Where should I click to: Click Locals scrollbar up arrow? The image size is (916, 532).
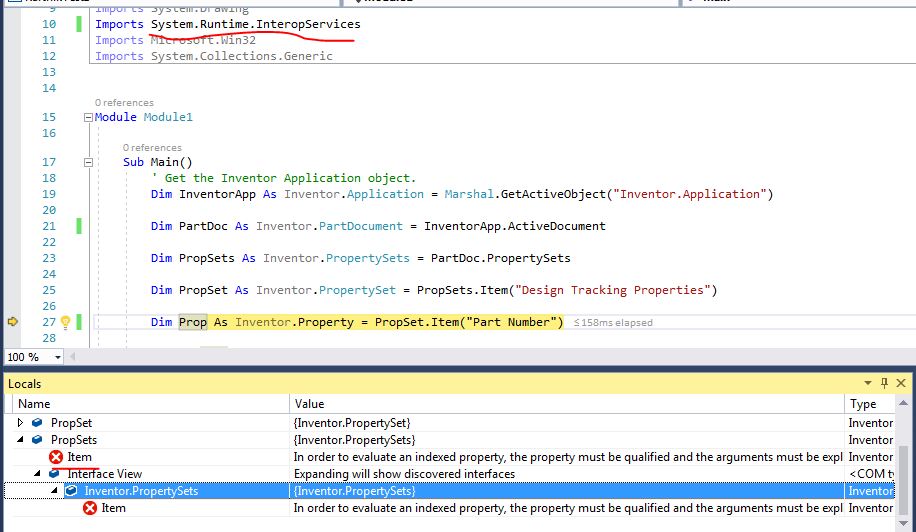[x=903, y=403]
